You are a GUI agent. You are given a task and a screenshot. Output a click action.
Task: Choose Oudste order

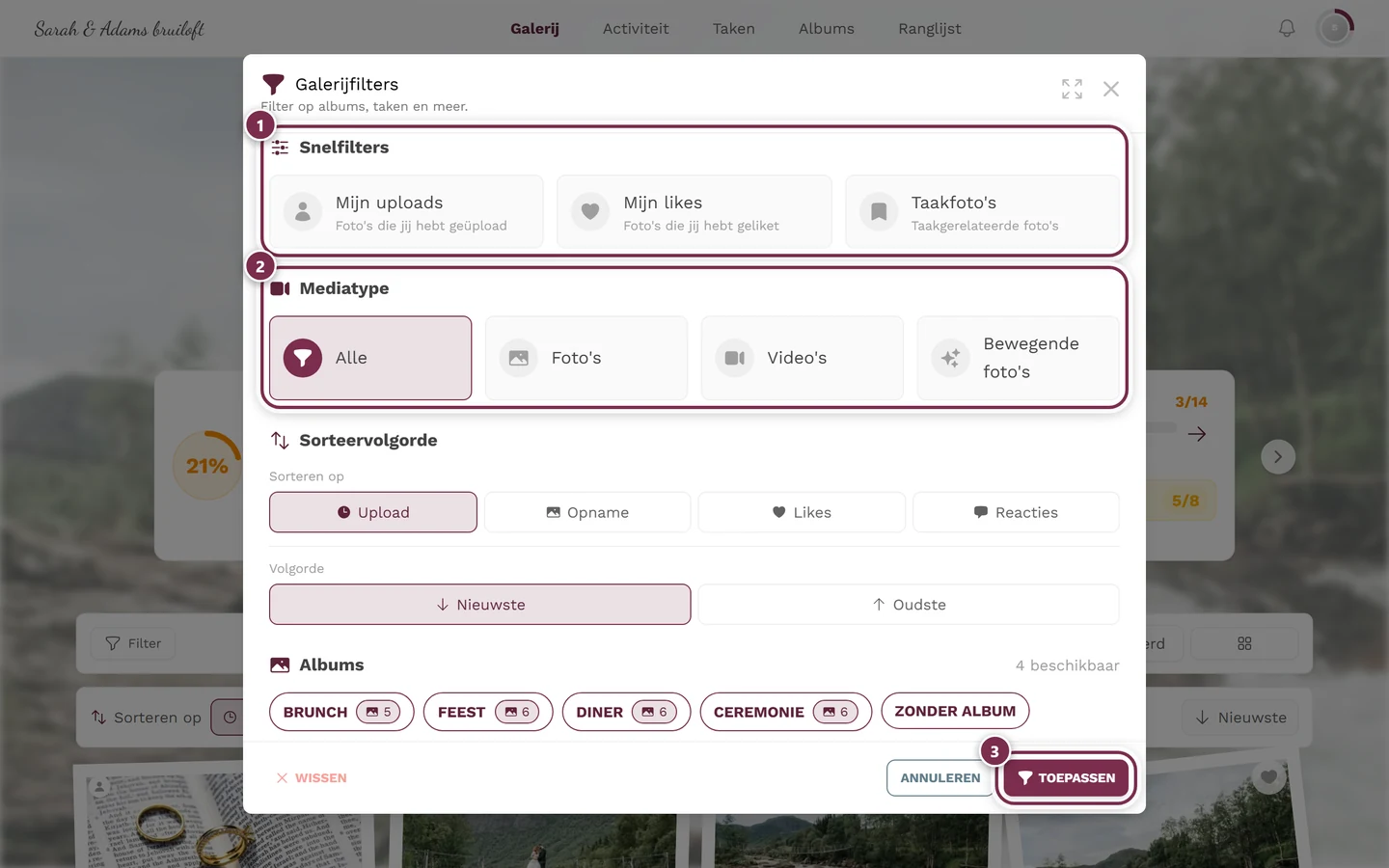pyautogui.click(x=909, y=605)
